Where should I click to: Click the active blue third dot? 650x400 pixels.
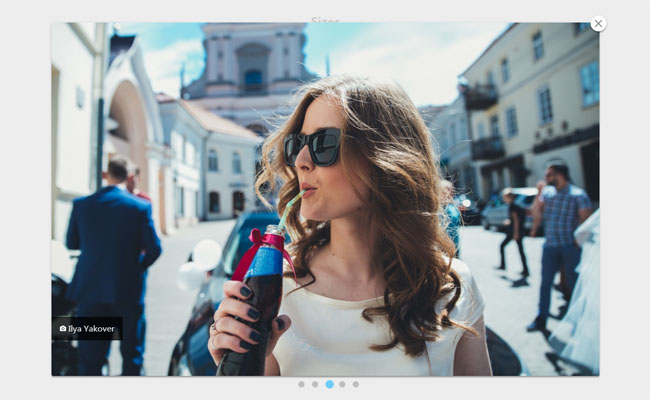(x=329, y=384)
